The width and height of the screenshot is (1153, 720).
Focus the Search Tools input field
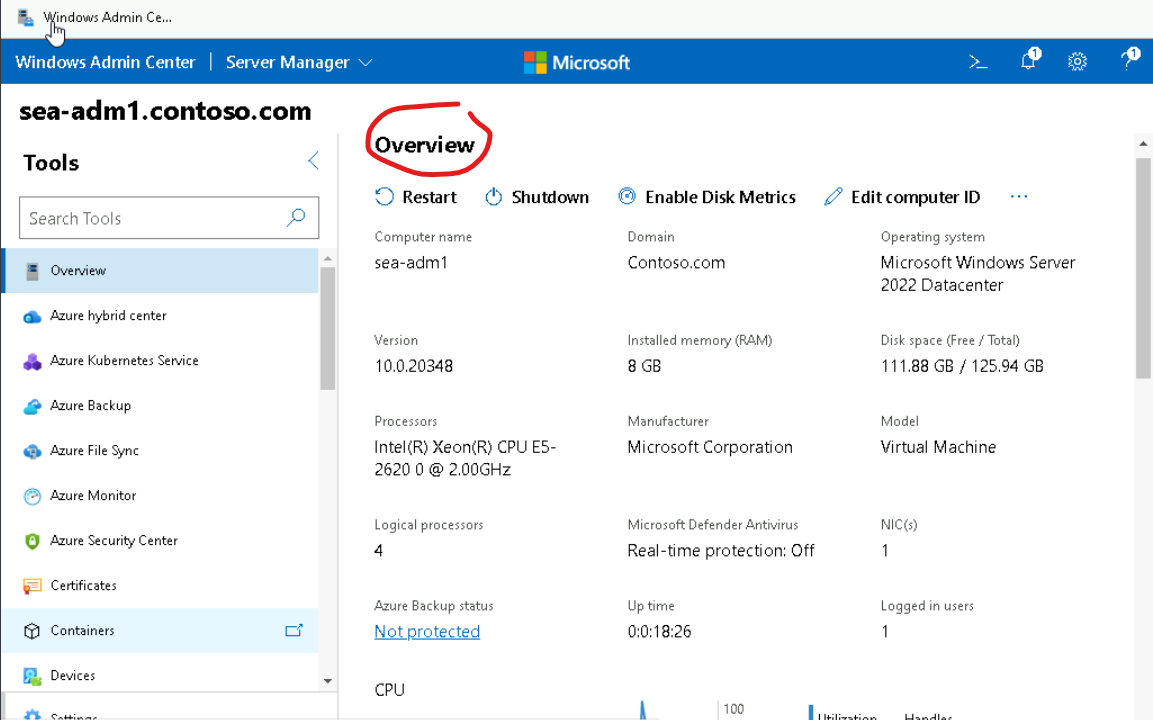169,218
